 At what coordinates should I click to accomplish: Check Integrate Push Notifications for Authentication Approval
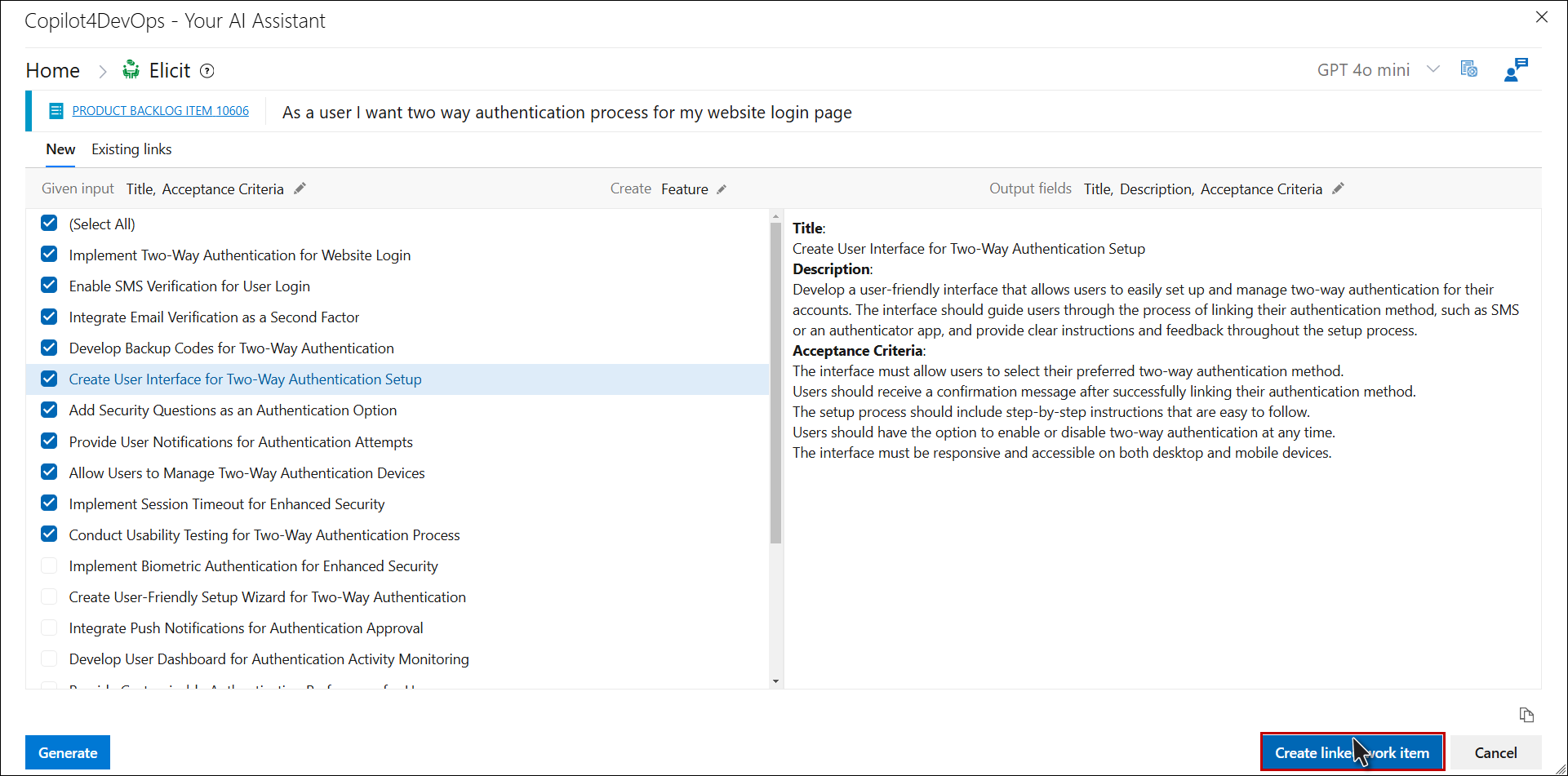point(49,627)
